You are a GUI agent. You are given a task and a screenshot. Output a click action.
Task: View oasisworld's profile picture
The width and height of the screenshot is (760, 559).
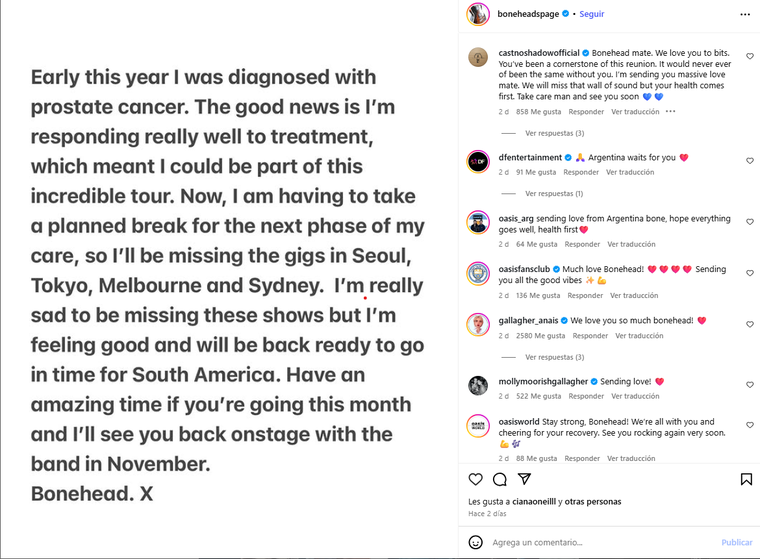[x=478, y=427]
